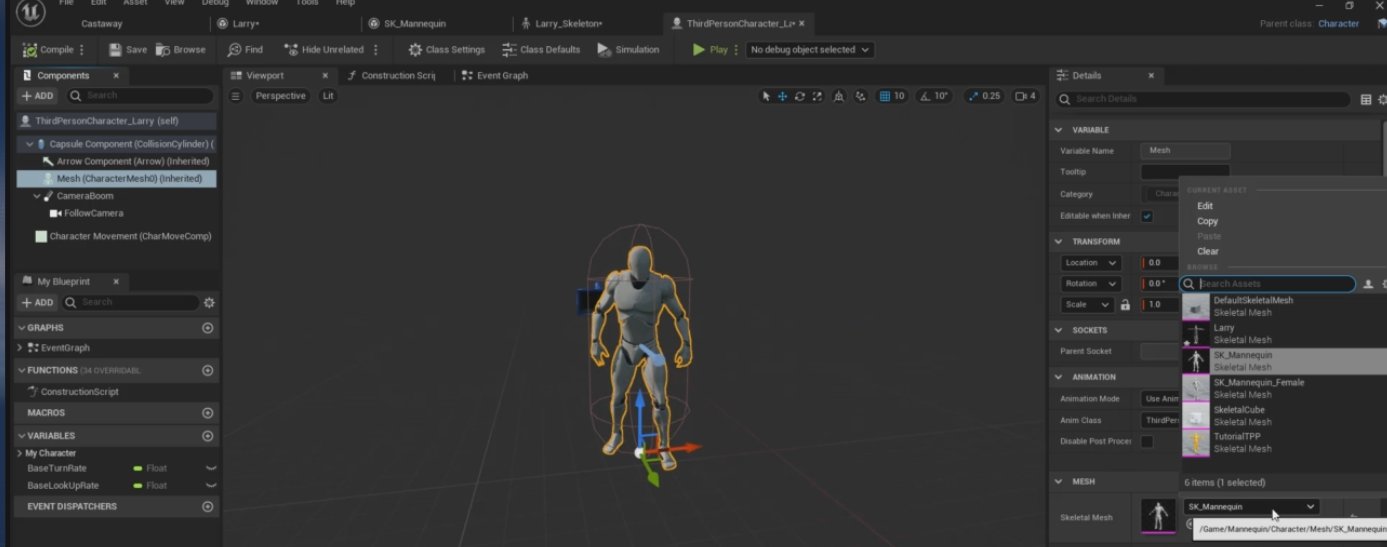Click the My Blueprint settings gear icon
The image size is (1387, 547).
pos(209,302)
